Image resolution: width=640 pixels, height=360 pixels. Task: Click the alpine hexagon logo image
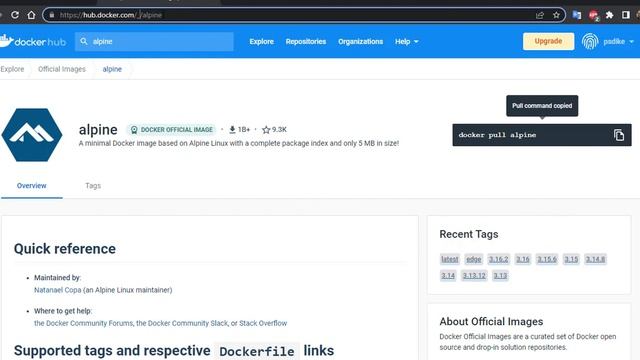(32, 135)
